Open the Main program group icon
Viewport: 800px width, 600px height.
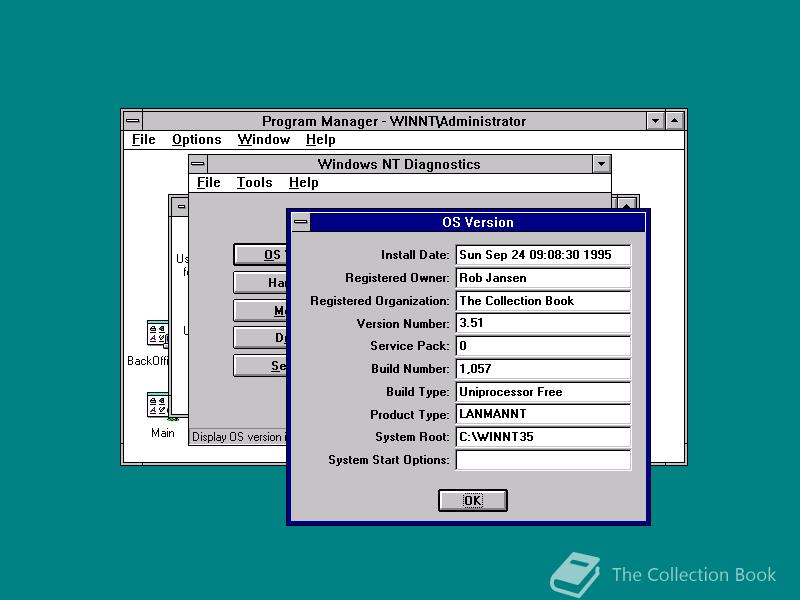tap(157, 406)
